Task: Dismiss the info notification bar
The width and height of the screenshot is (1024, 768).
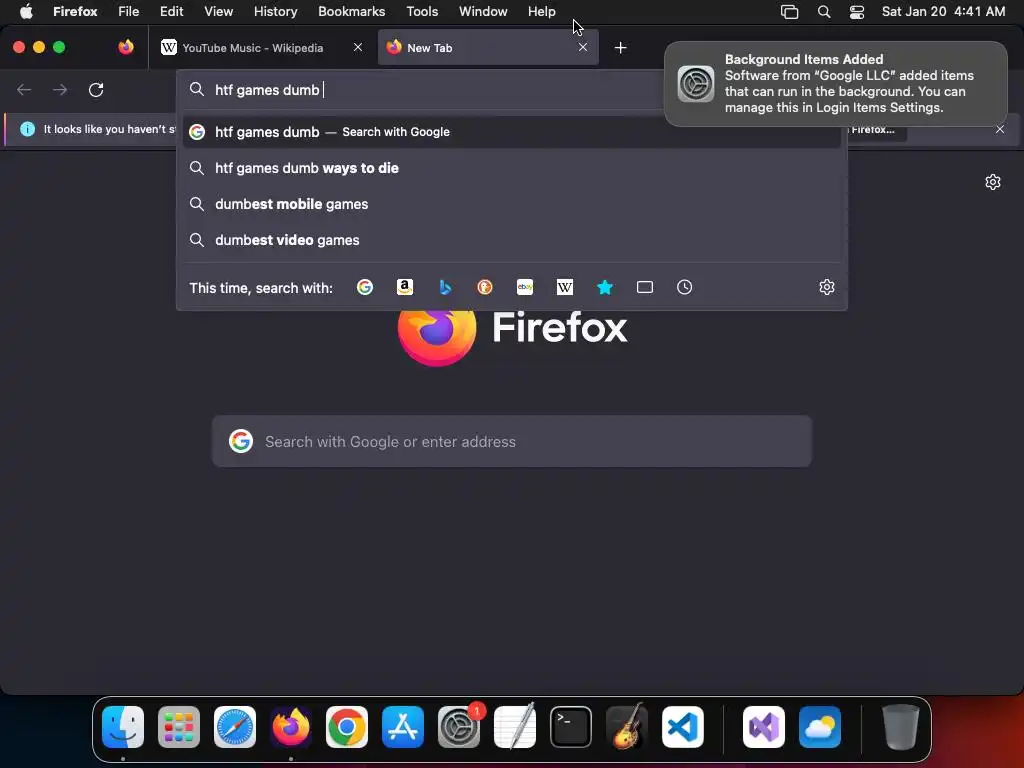Action: [x=1000, y=129]
